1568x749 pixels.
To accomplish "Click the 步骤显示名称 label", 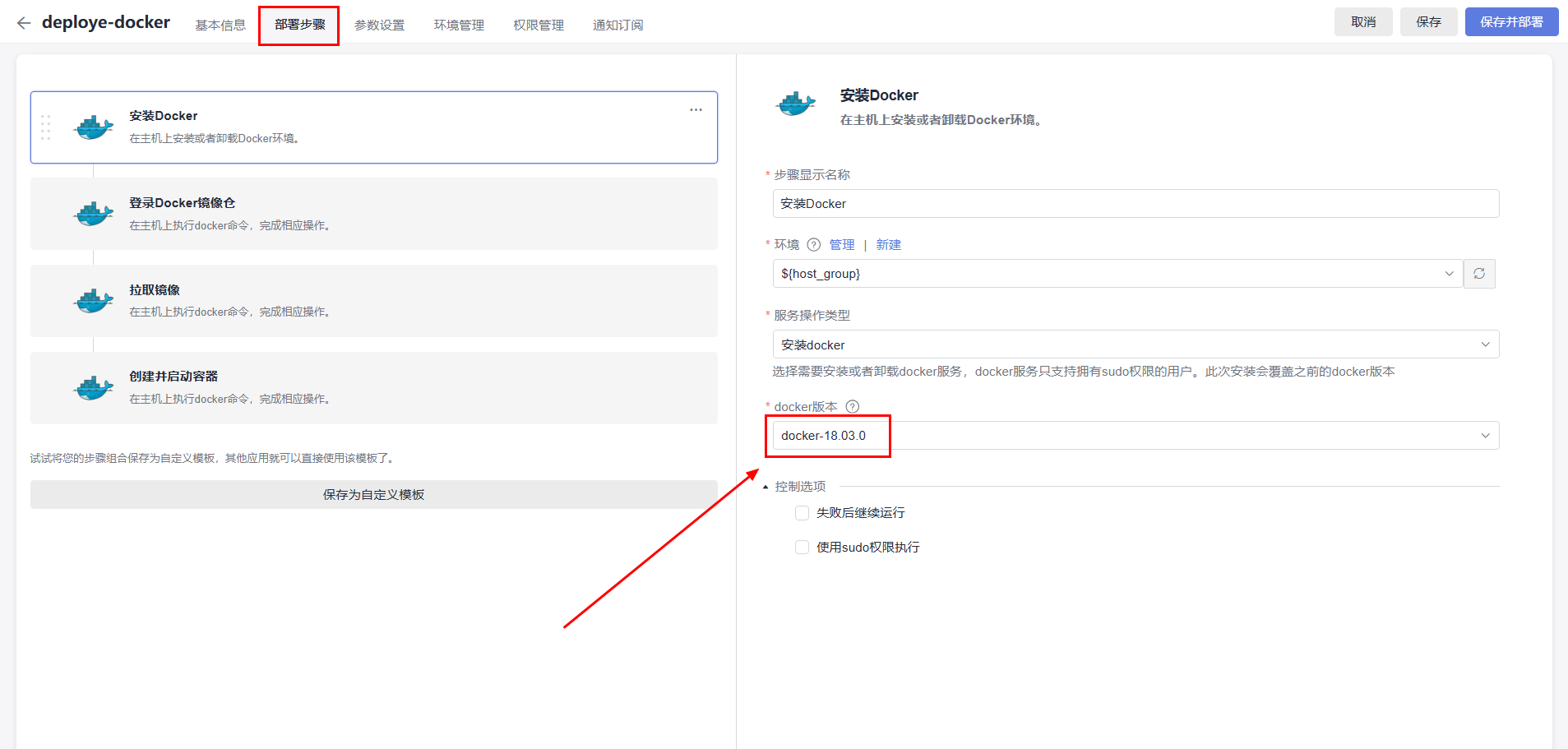I will (x=812, y=174).
